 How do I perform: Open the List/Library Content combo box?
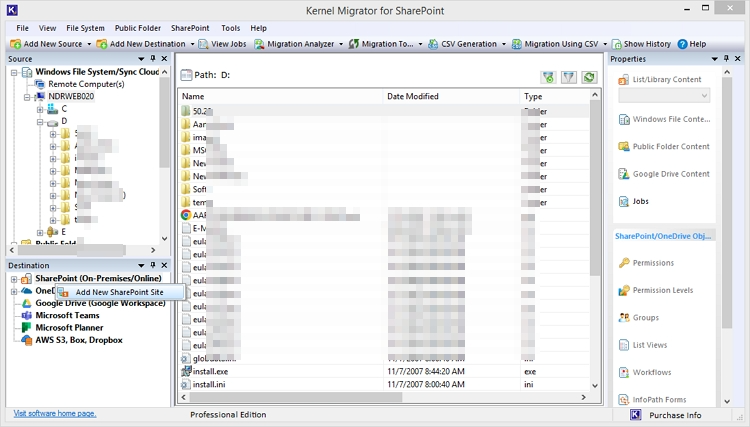point(664,96)
